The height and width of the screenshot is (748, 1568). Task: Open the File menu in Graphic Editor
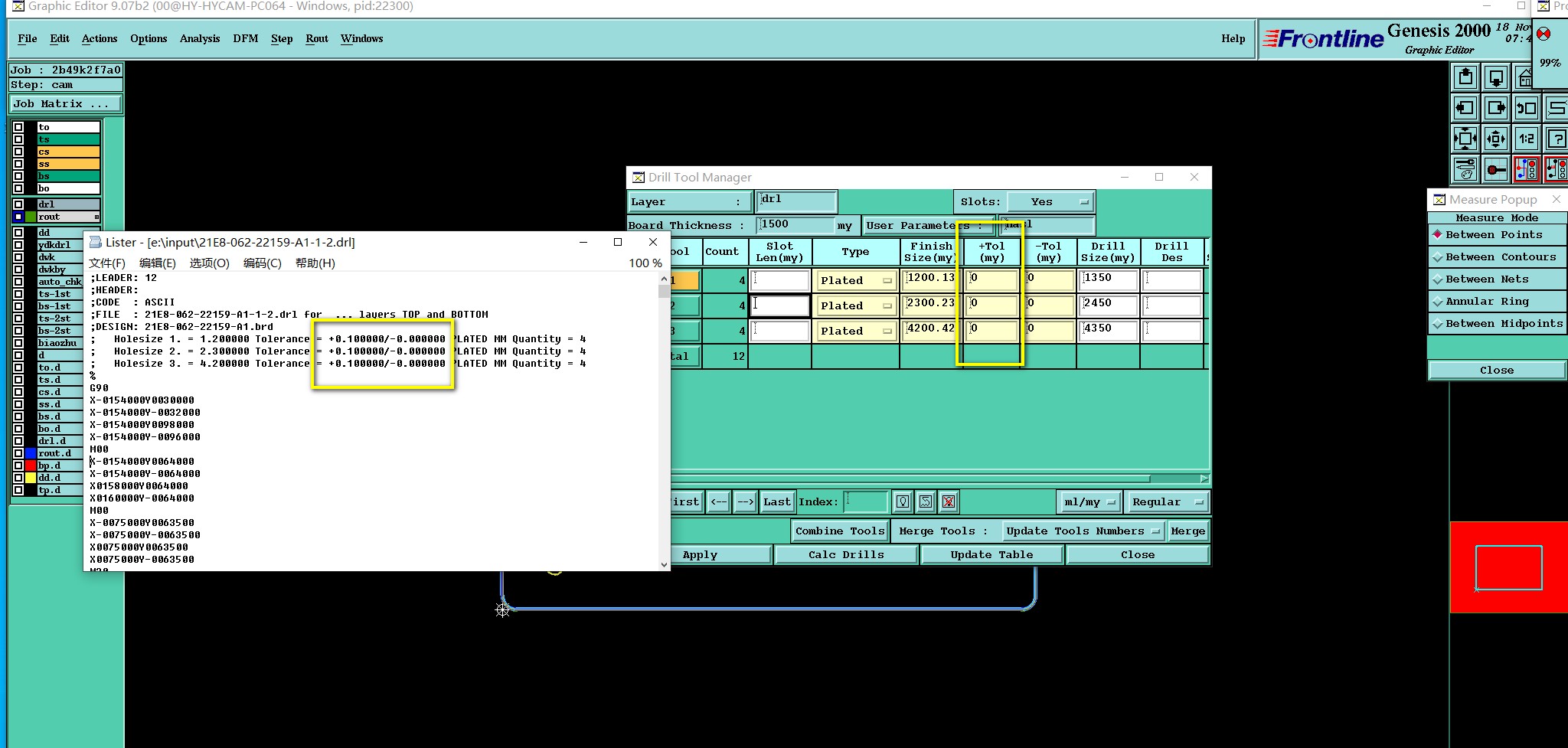pyautogui.click(x=28, y=39)
